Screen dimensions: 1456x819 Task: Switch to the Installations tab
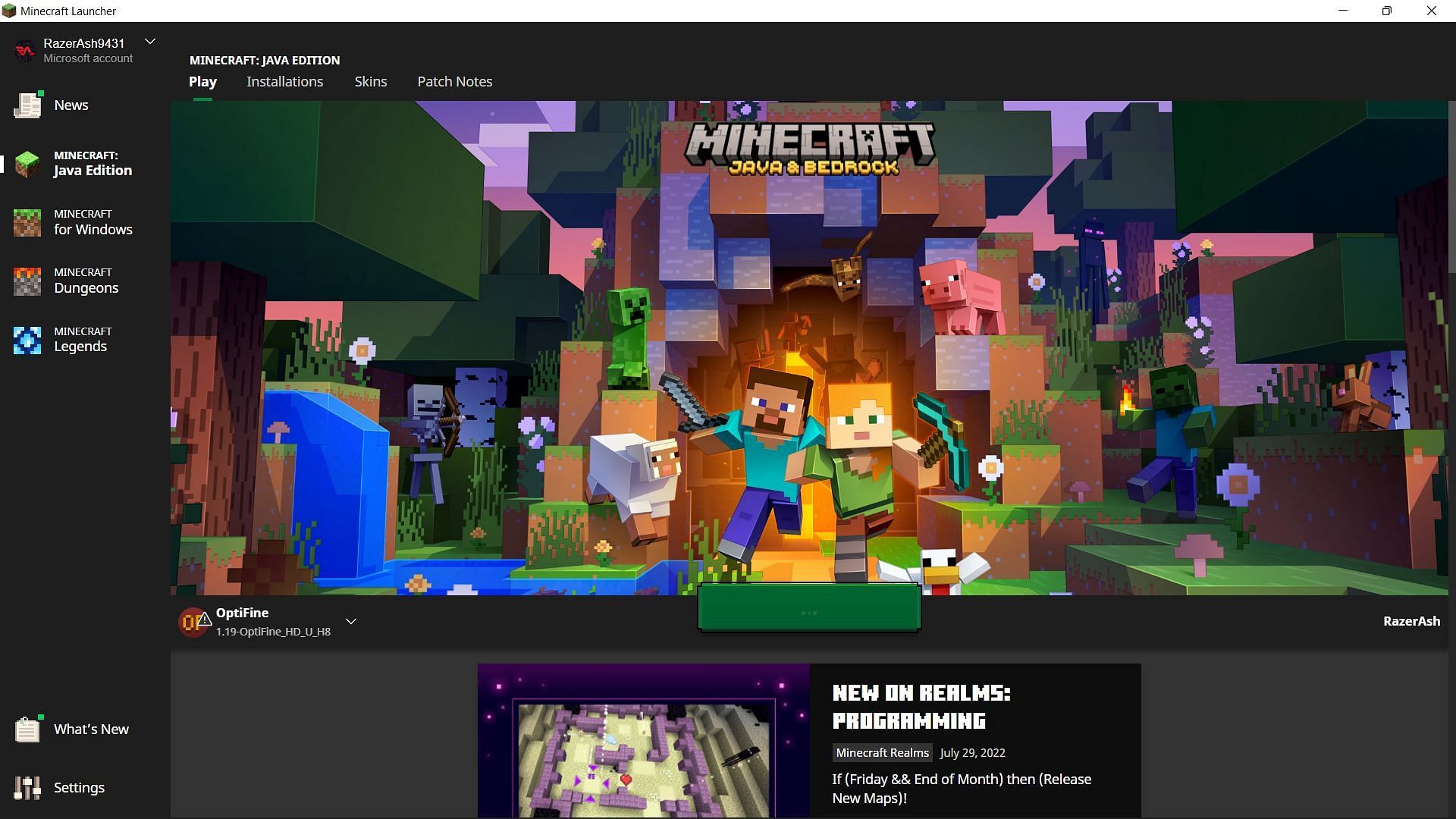point(284,81)
